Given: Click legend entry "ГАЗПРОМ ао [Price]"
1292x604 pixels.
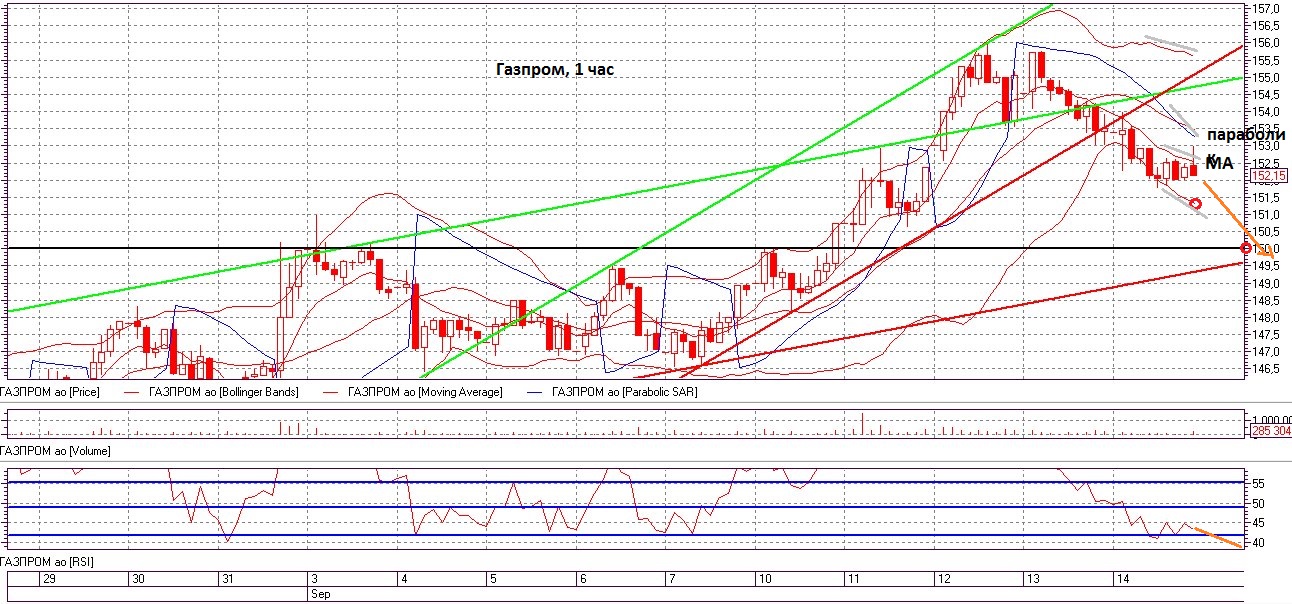Looking at the screenshot, I should (50, 392).
